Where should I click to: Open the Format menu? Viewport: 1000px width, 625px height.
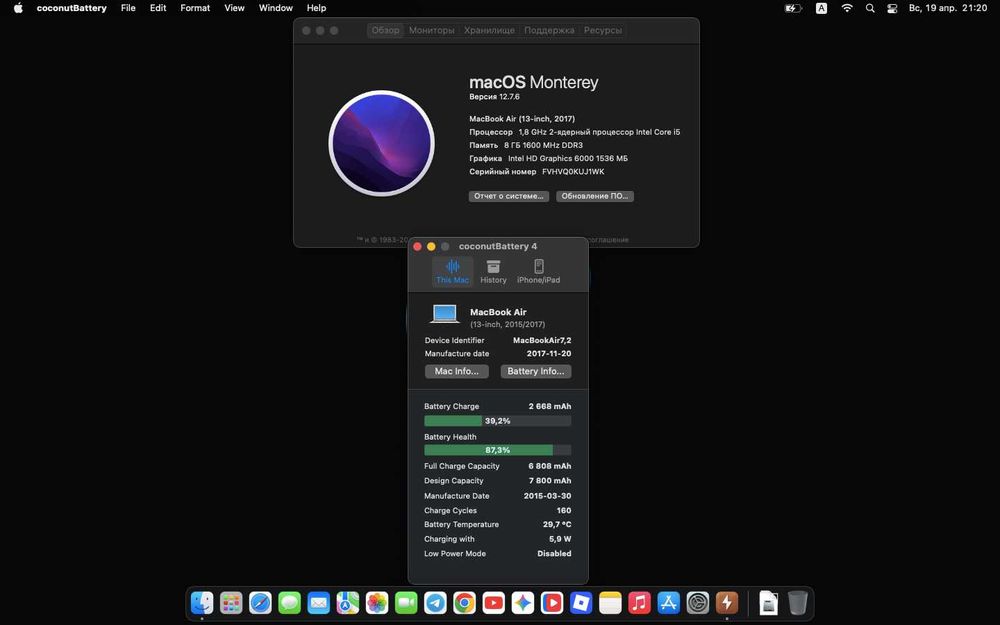point(195,8)
